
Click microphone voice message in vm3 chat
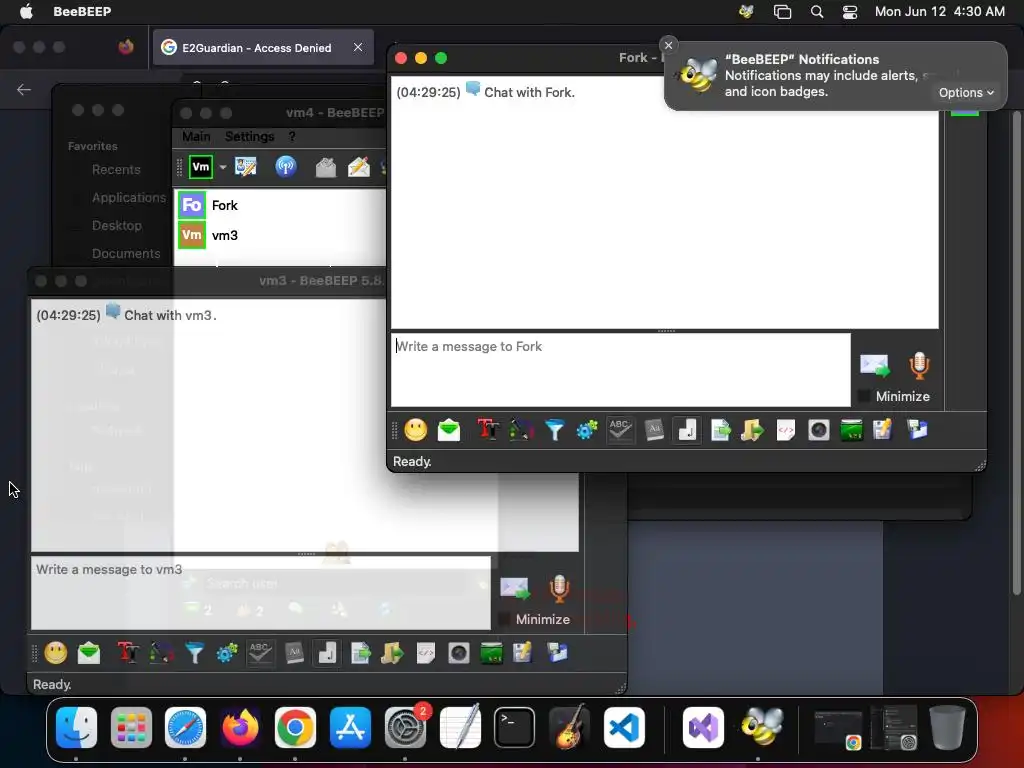click(x=558, y=588)
